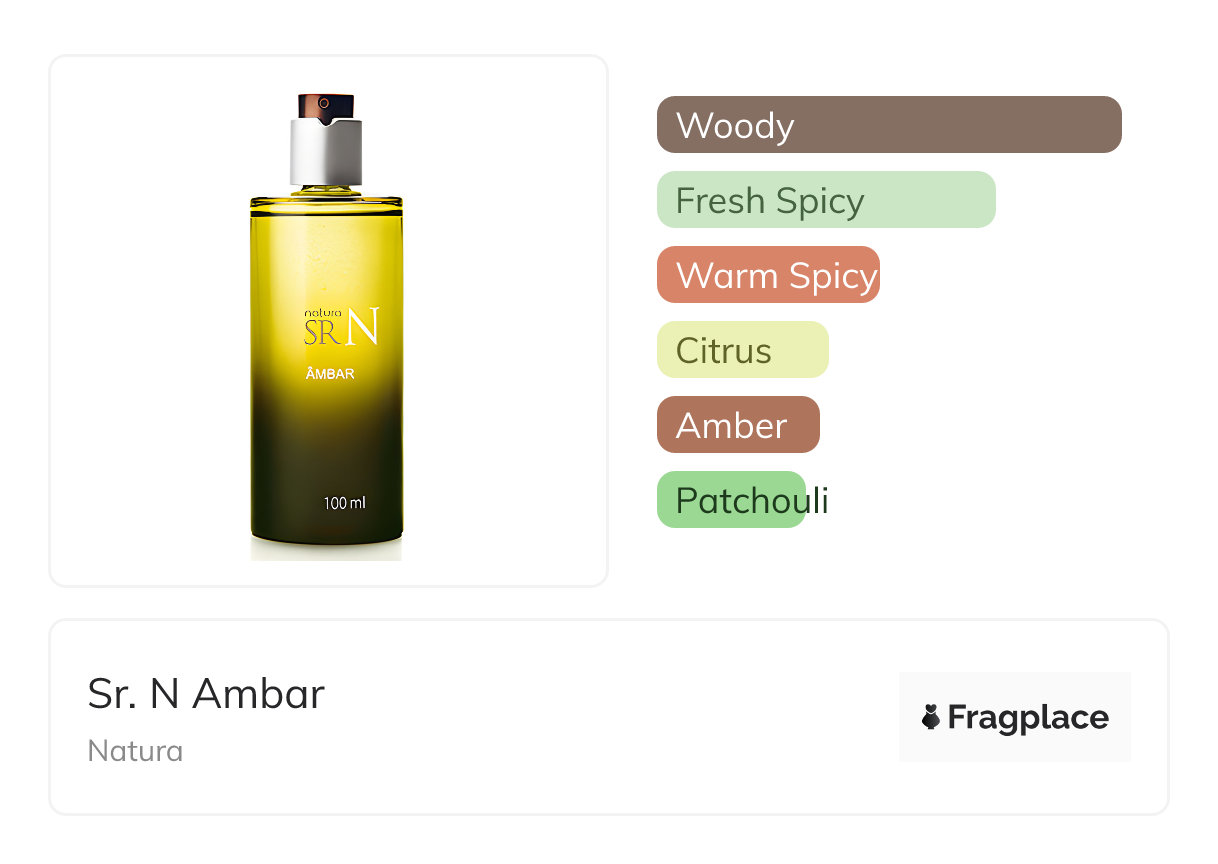Pick the Citrus accord bar
Screen dimensions: 1218x864
click(x=743, y=350)
